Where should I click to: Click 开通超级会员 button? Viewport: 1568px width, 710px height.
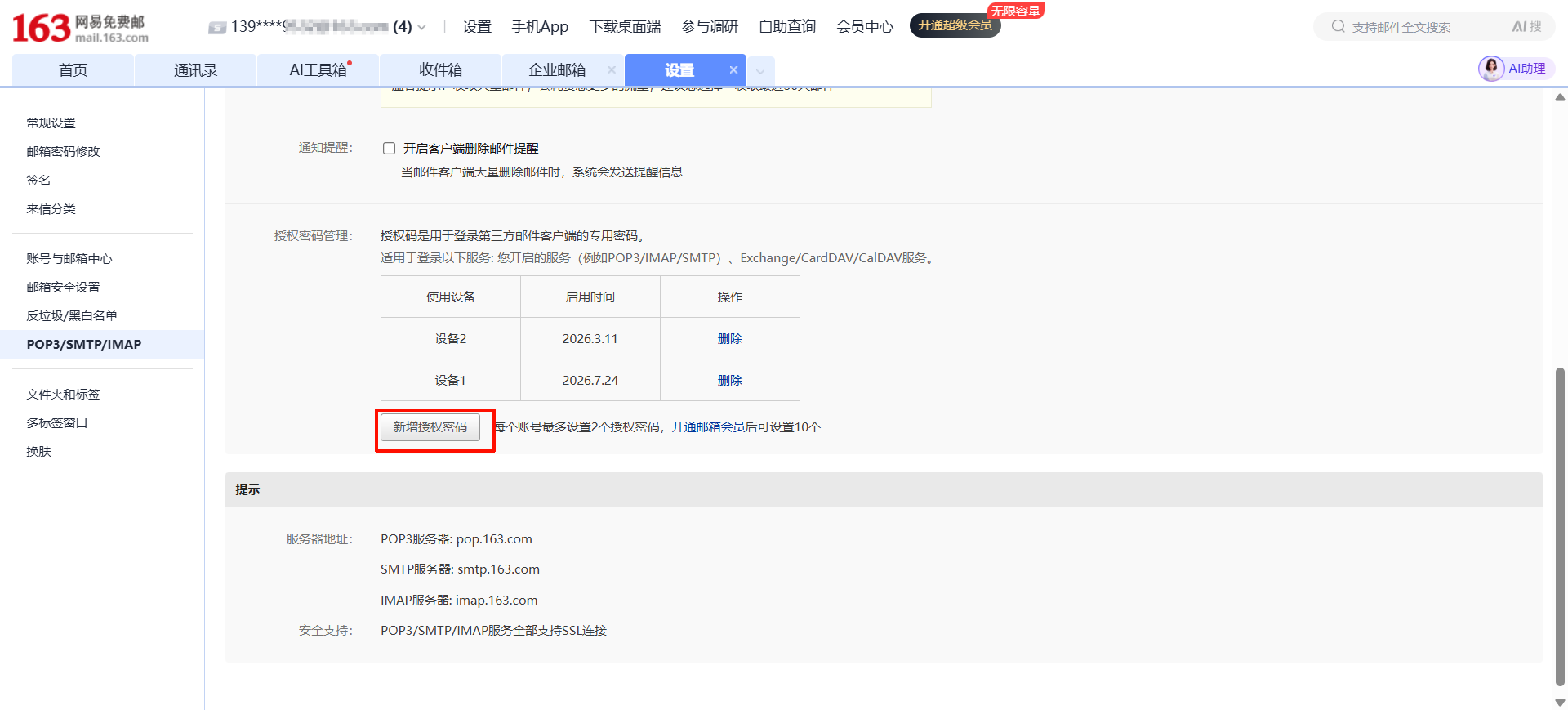(955, 25)
